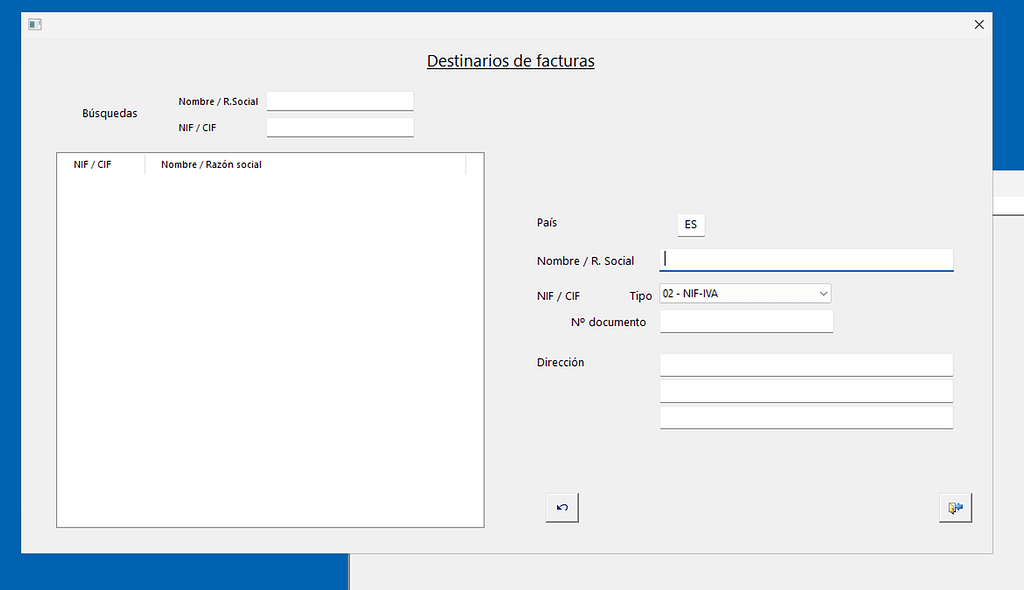Click the Búsquedas label

110,114
